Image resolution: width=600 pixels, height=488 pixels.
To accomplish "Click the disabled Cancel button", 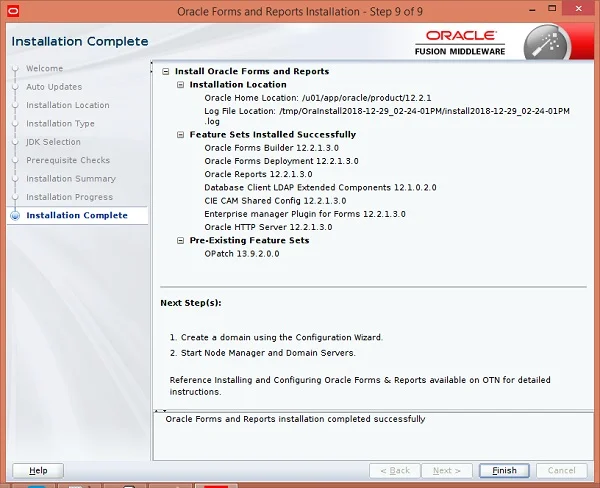I will [561, 470].
